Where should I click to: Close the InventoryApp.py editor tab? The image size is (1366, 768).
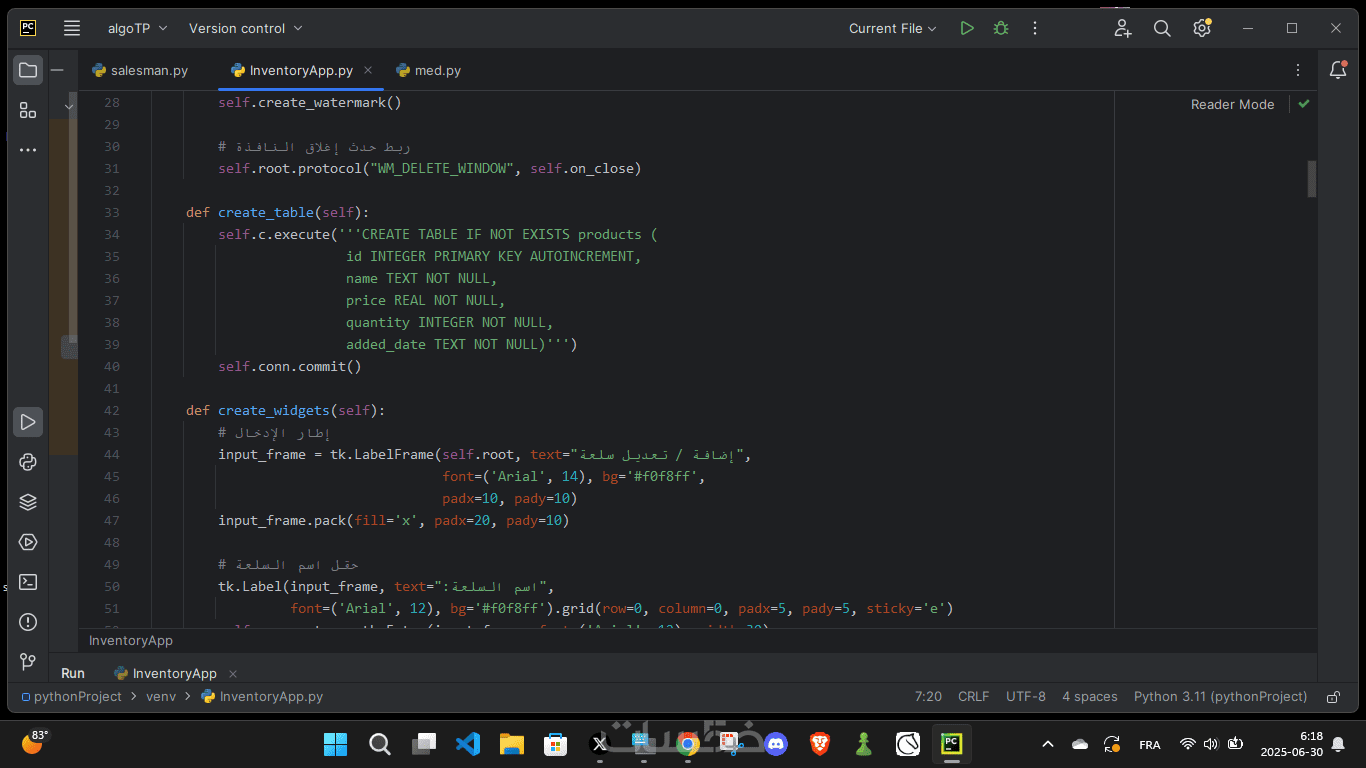click(x=368, y=70)
